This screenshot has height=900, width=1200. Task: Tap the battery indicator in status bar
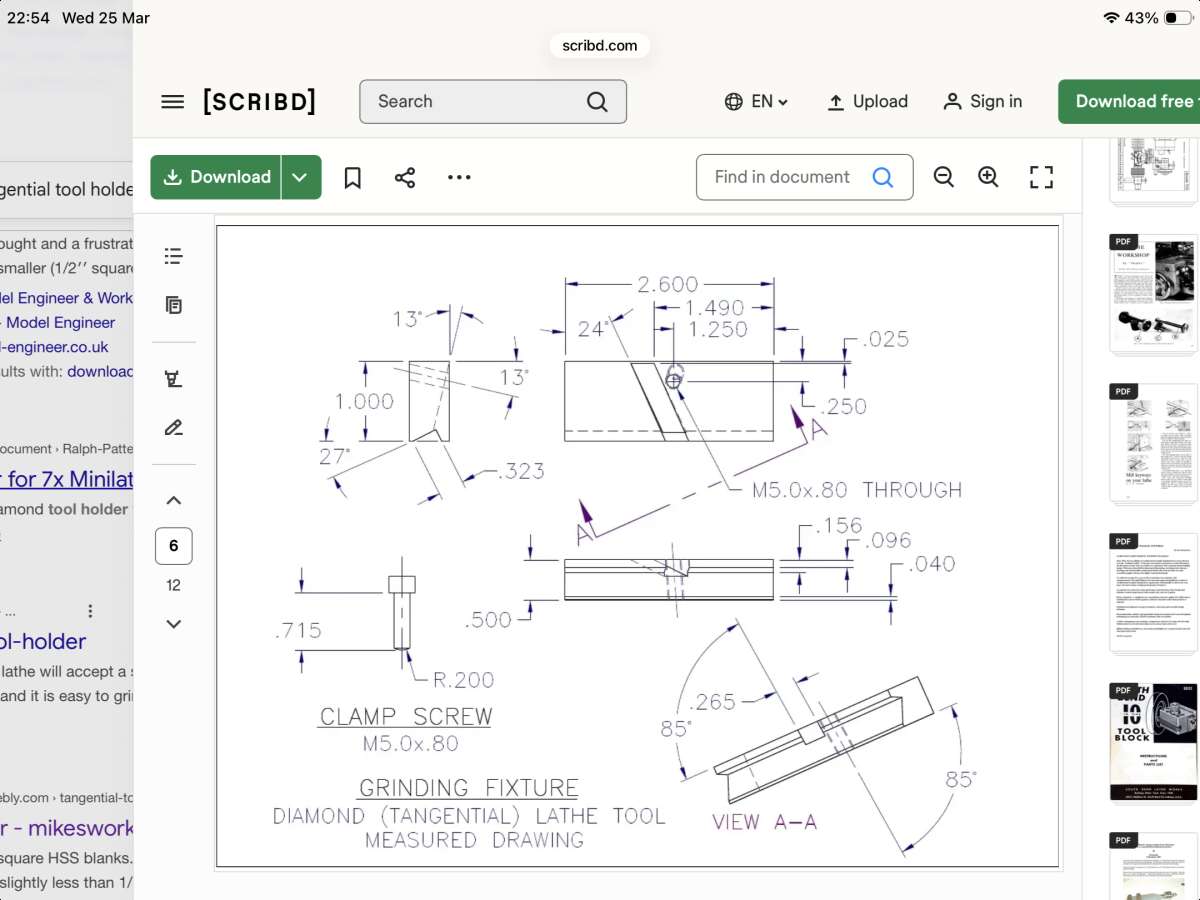[1178, 18]
